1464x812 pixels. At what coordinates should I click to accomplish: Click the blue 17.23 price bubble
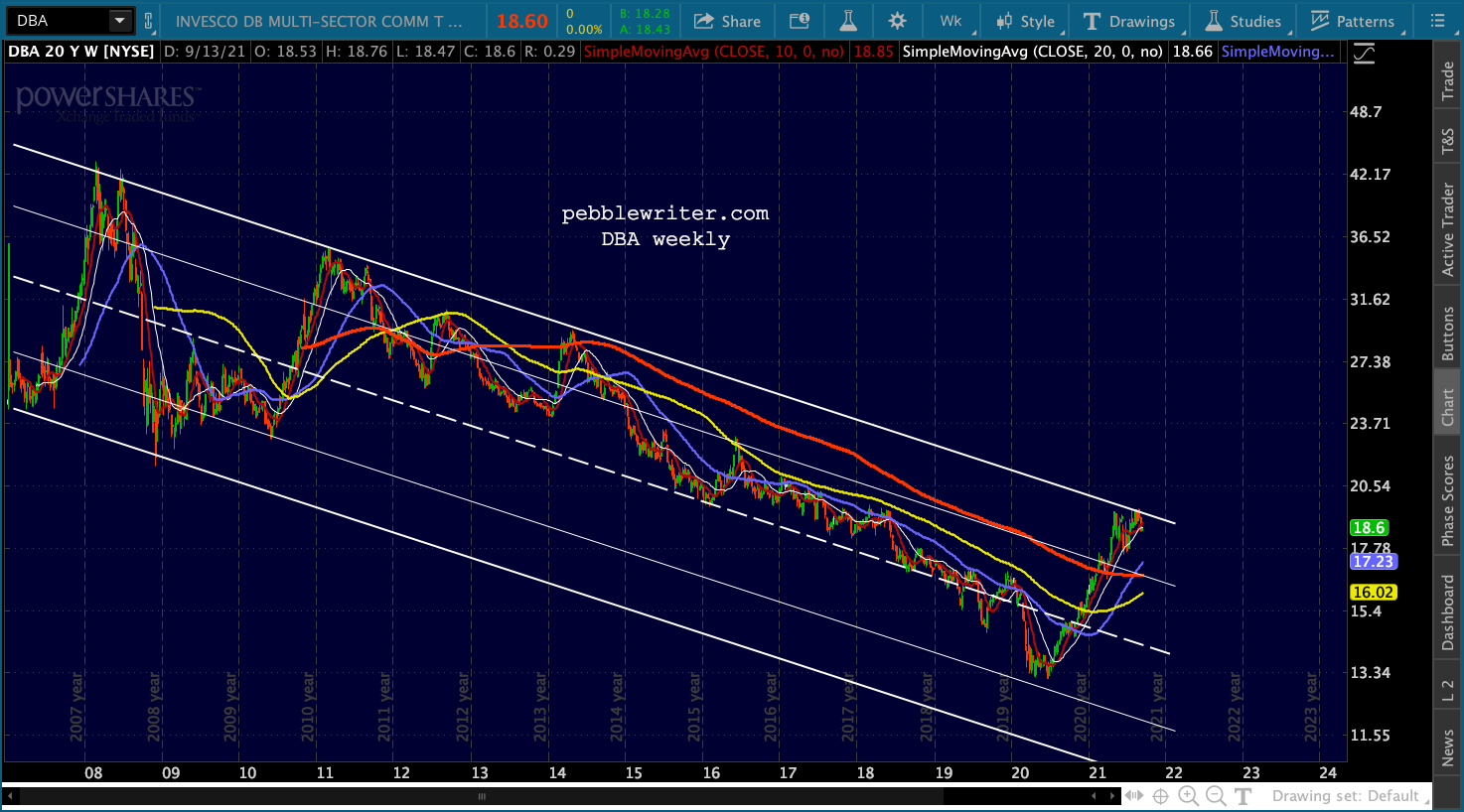click(1374, 562)
